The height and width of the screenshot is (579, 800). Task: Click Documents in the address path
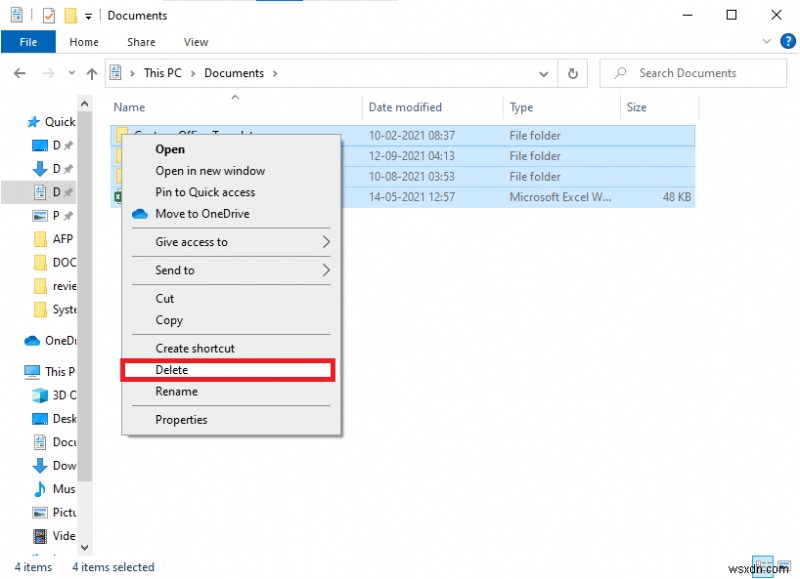tap(234, 73)
